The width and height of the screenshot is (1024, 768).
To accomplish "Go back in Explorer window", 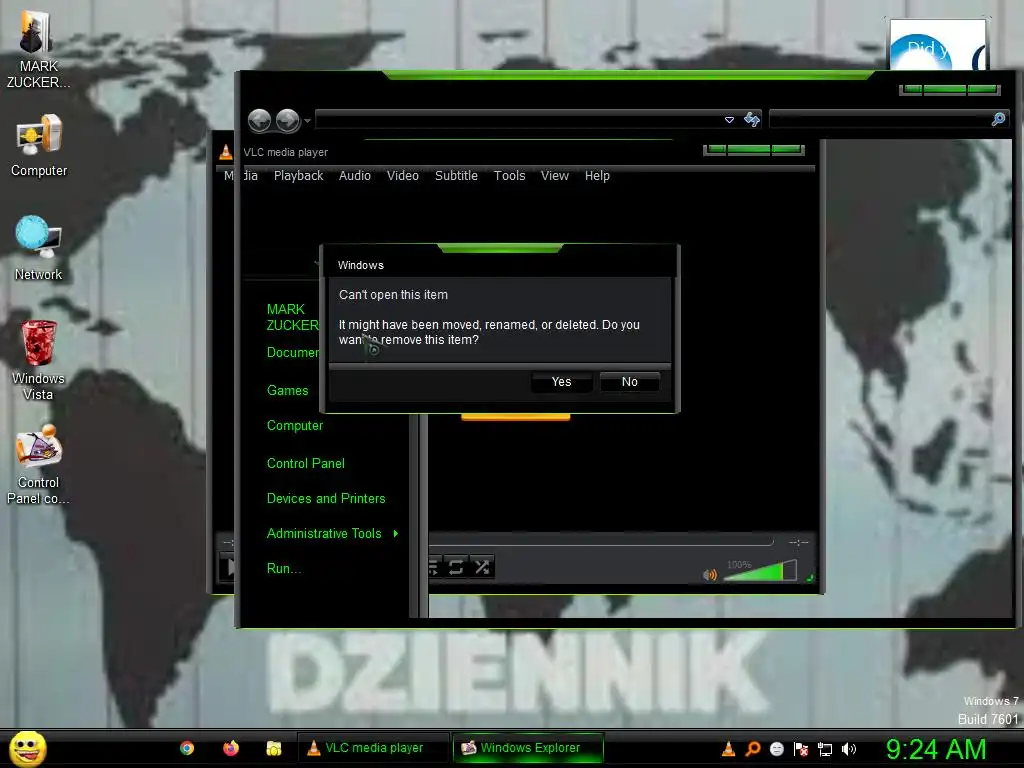I will point(259,120).
